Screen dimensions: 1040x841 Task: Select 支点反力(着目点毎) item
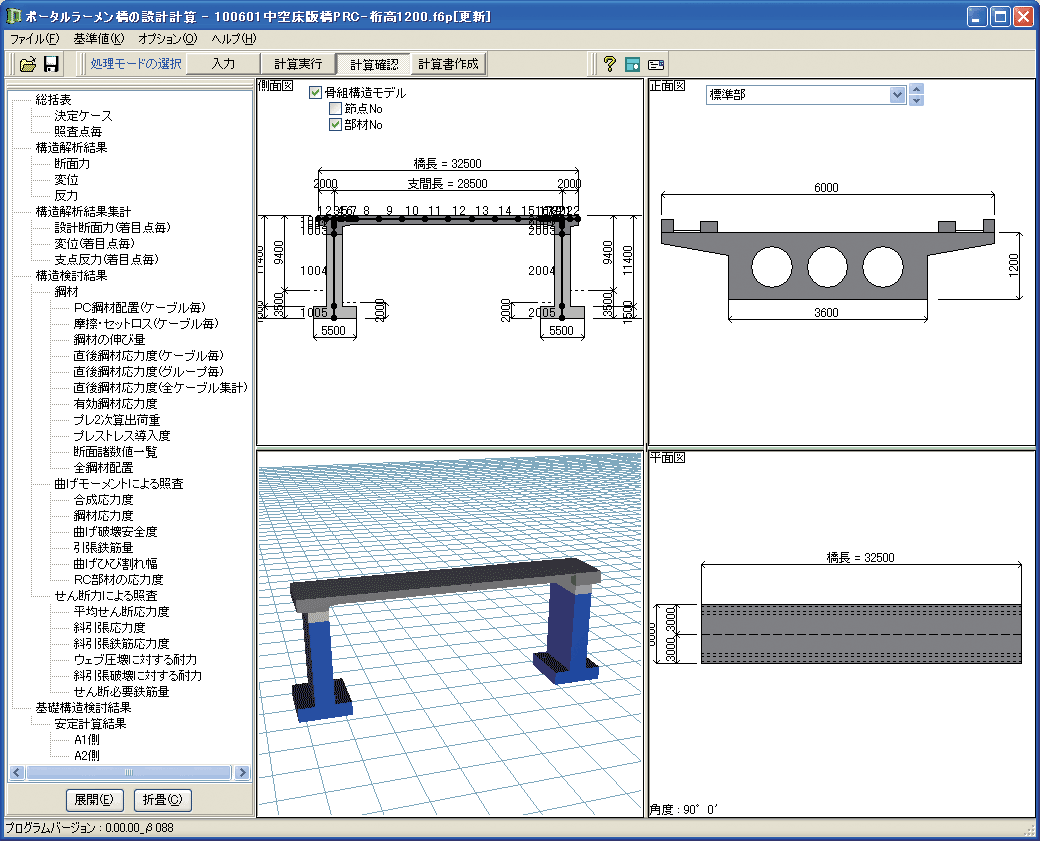[106, 259]
